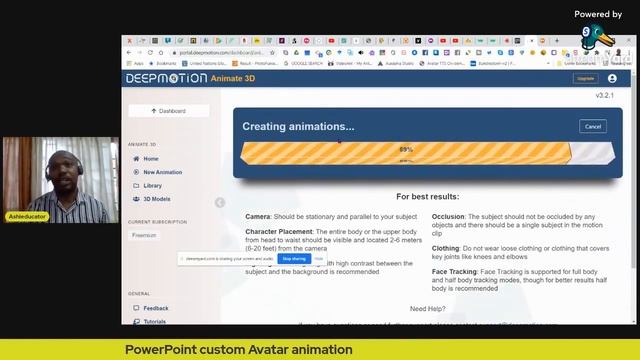640x360 pixels.
Task: Switch to the active DeepMotion tab
Action: tap(531, 41)
